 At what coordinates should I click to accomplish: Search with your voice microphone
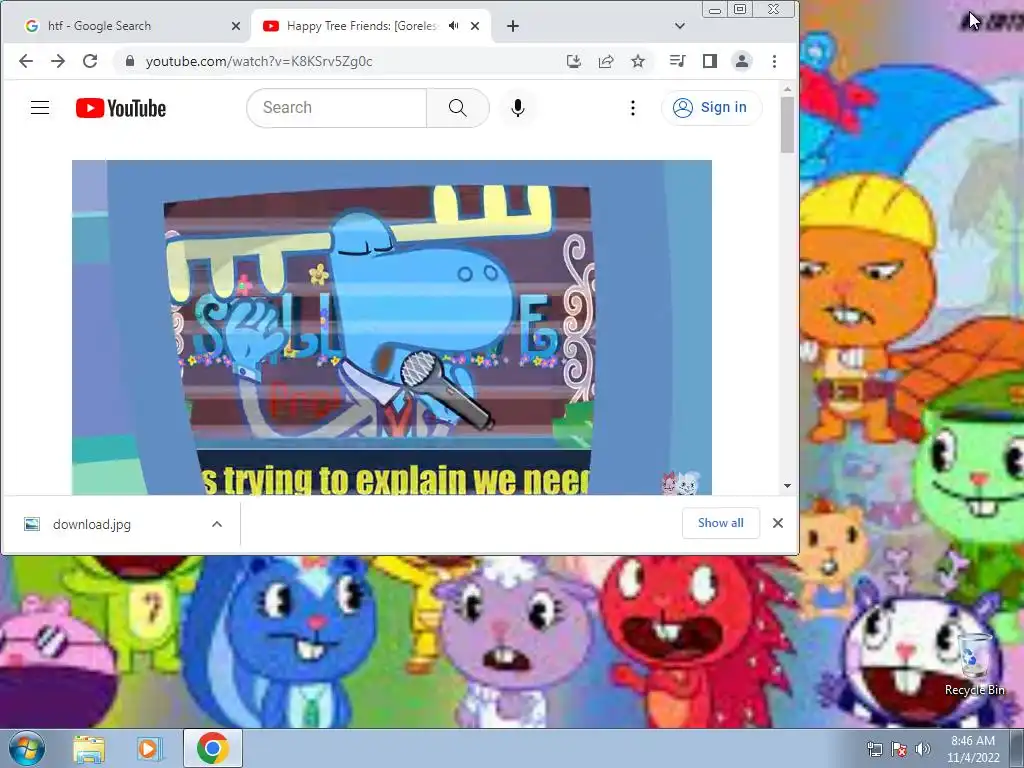tap(518, 108)
